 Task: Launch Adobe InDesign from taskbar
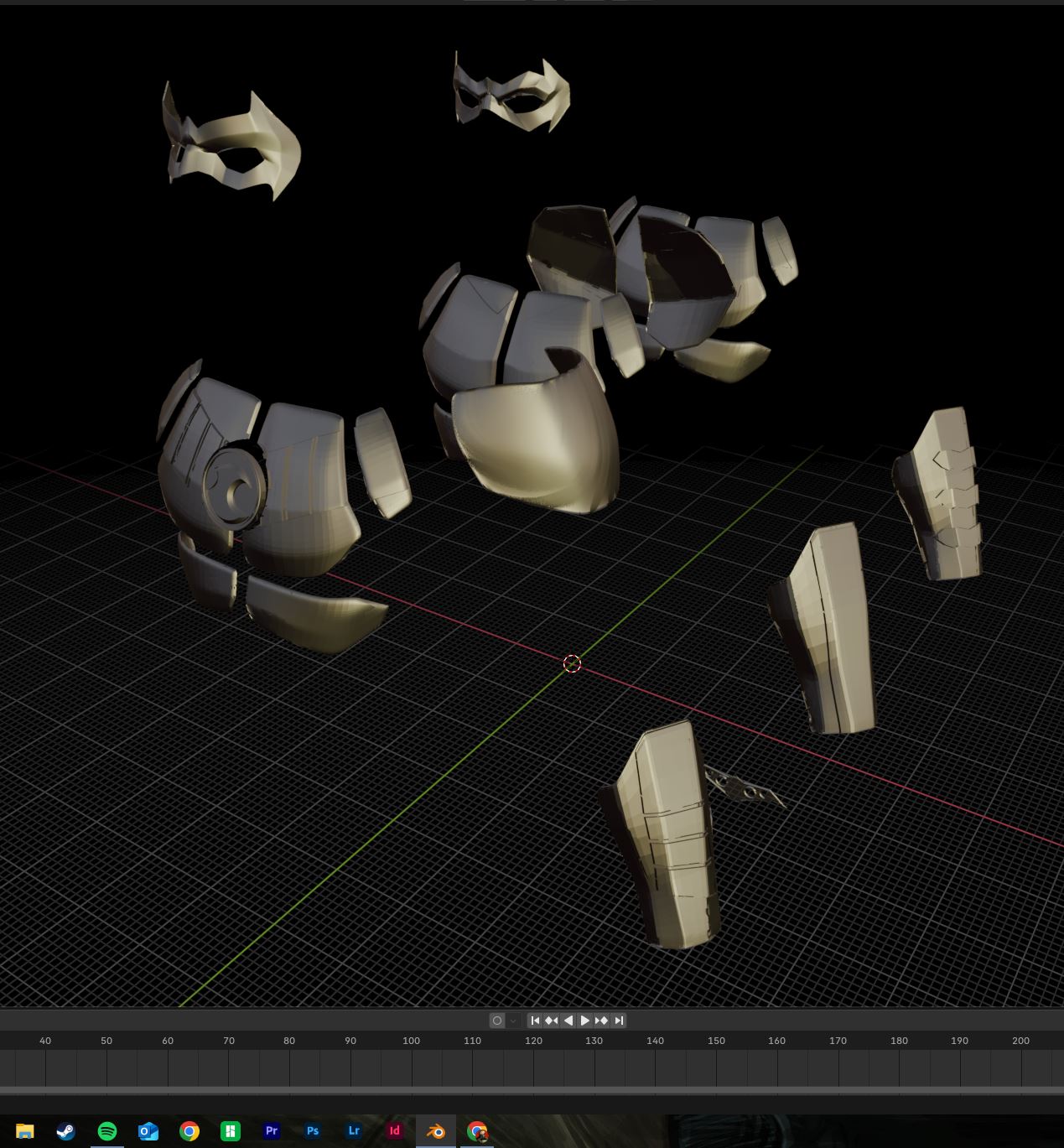(394, 1131)
